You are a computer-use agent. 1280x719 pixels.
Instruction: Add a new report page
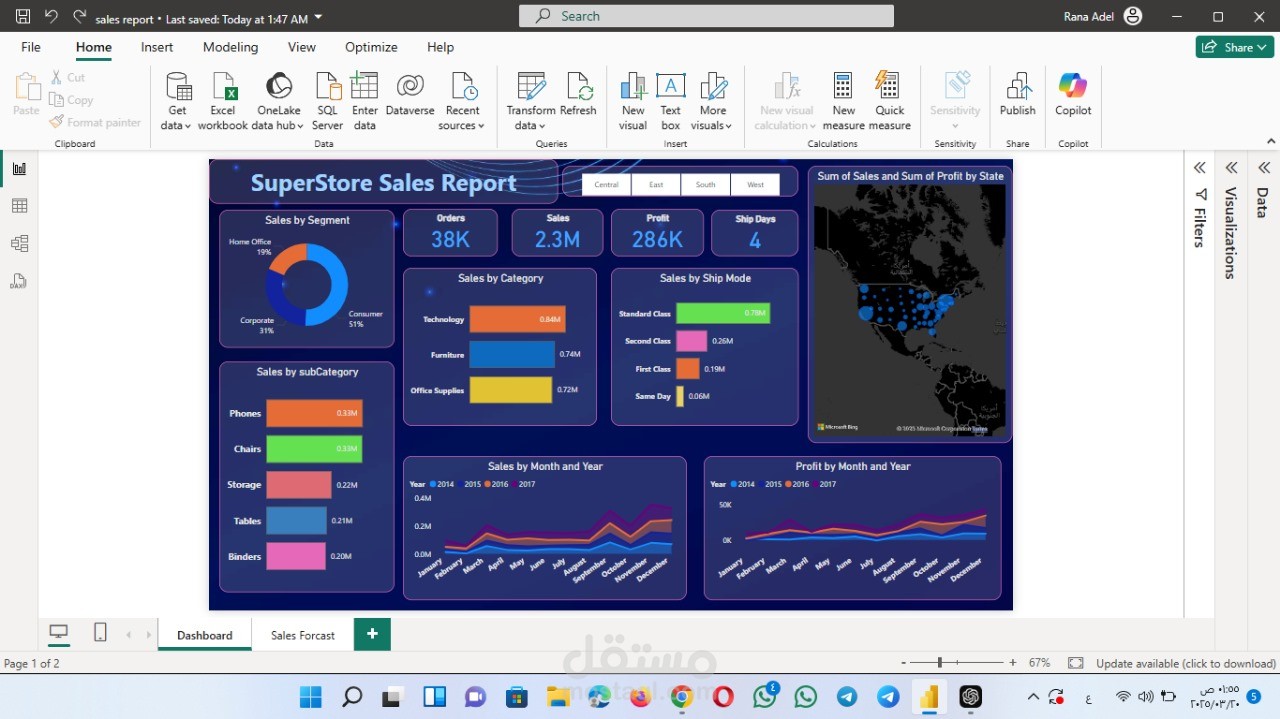[x=372, y=634]
